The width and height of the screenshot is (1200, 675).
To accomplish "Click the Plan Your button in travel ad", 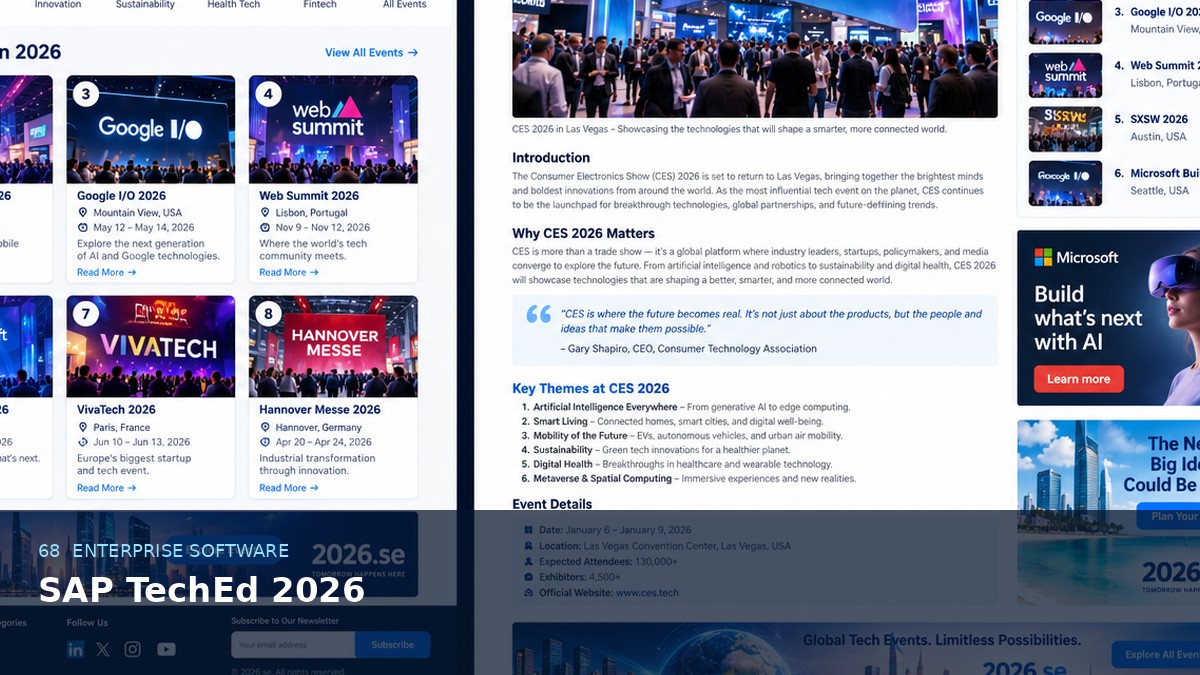I will pos(1168,516).
